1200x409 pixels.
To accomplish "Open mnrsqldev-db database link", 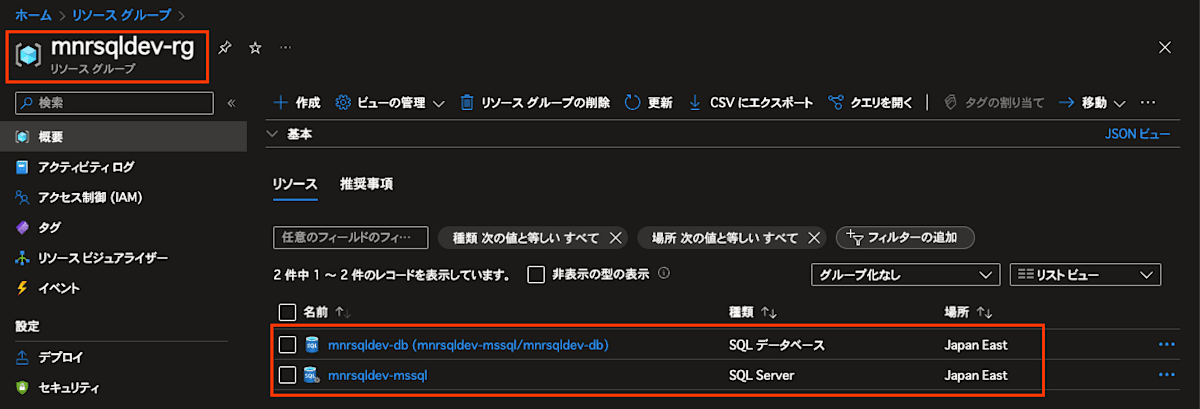I will pos(468,345).
